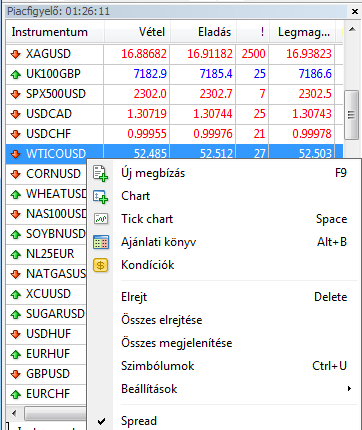Click the Vétel column header
362x430 pixels.
pyautogui.click(x=137, y=32)
